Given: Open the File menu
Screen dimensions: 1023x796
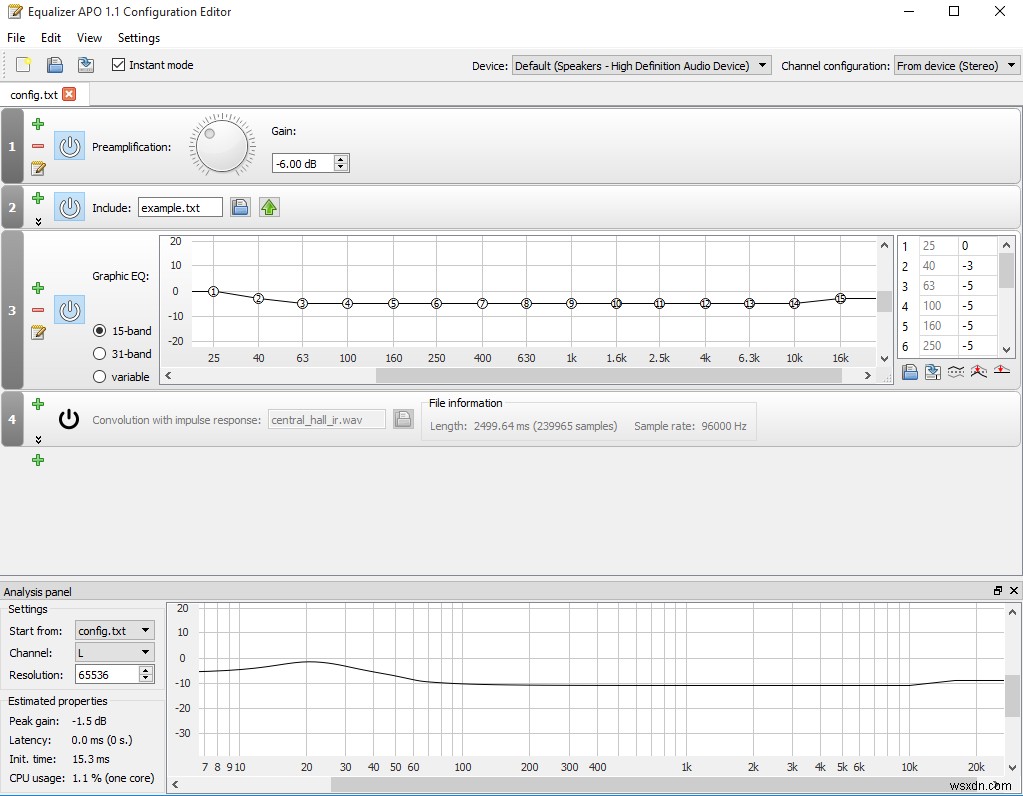Looking at the screenshot, I should [16, 38].
